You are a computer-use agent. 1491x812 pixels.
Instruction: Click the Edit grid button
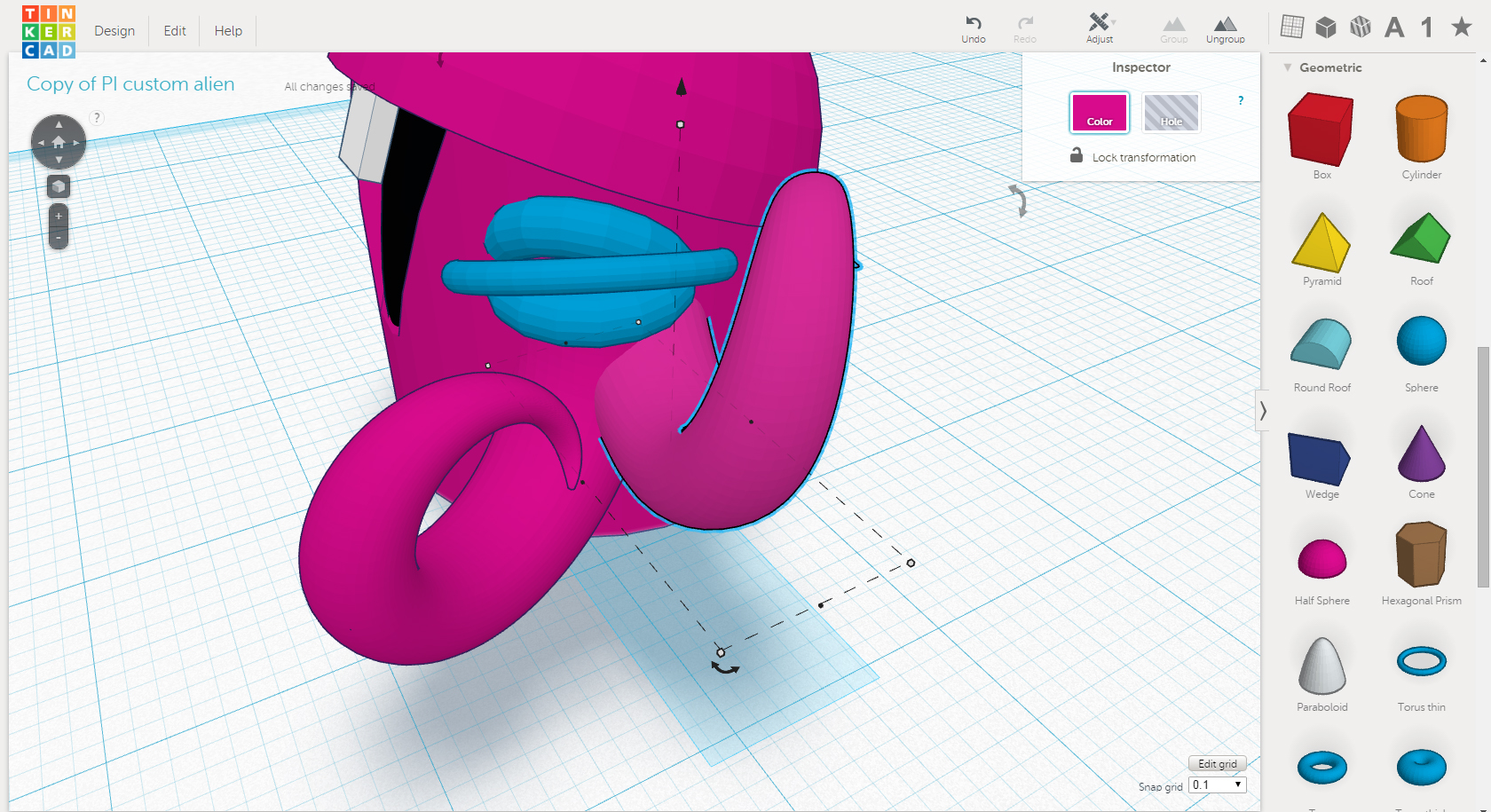coord(1218,763)
